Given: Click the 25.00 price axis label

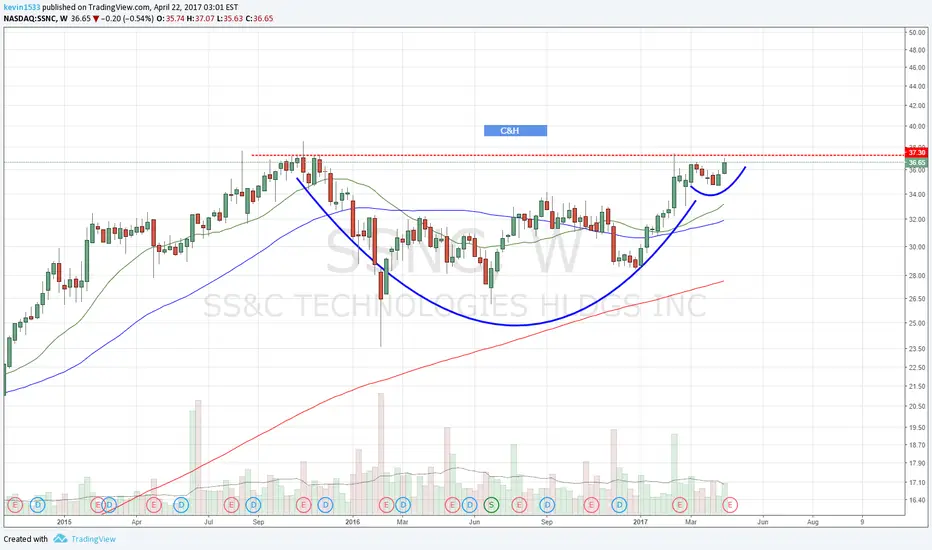Looking at the screenshot, I should [917, 323].
